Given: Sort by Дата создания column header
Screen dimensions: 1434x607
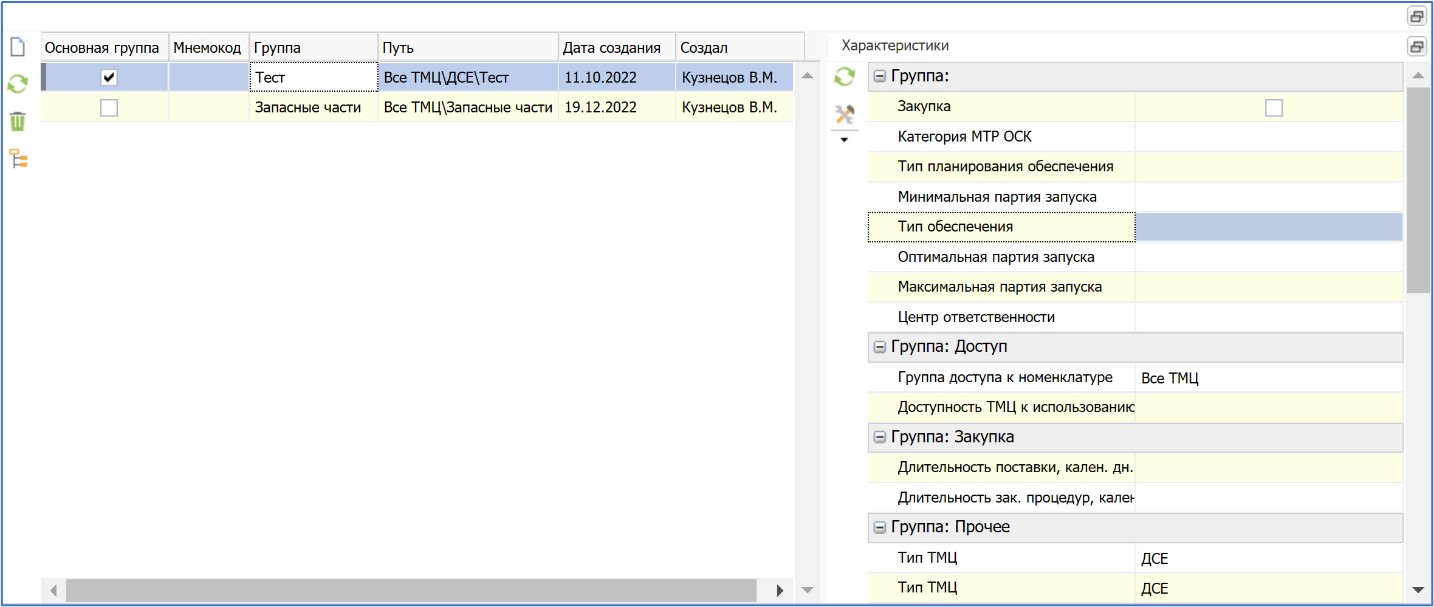Looking at the screenshot, I should tap(612, 48).
